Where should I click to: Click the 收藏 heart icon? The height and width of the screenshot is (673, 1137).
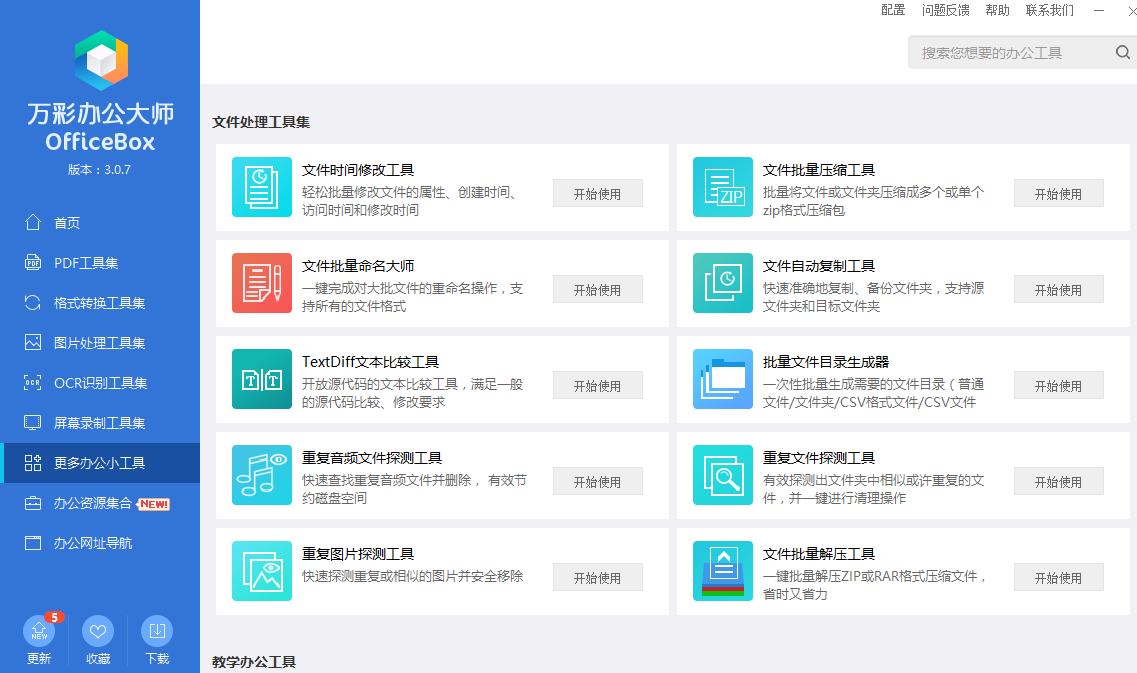[x=98, y=631]
